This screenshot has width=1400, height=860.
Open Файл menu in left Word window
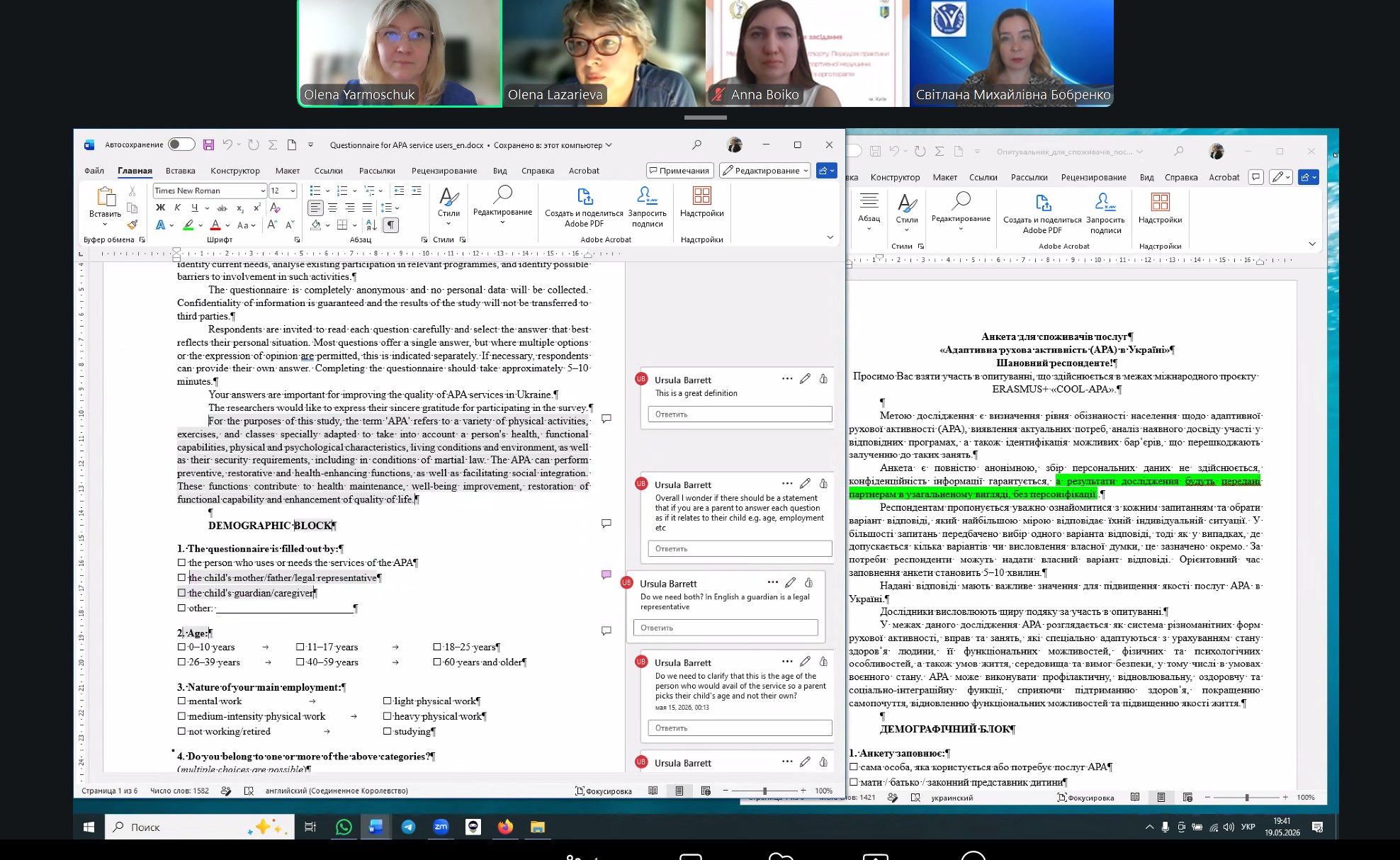(x=94, y=171)
